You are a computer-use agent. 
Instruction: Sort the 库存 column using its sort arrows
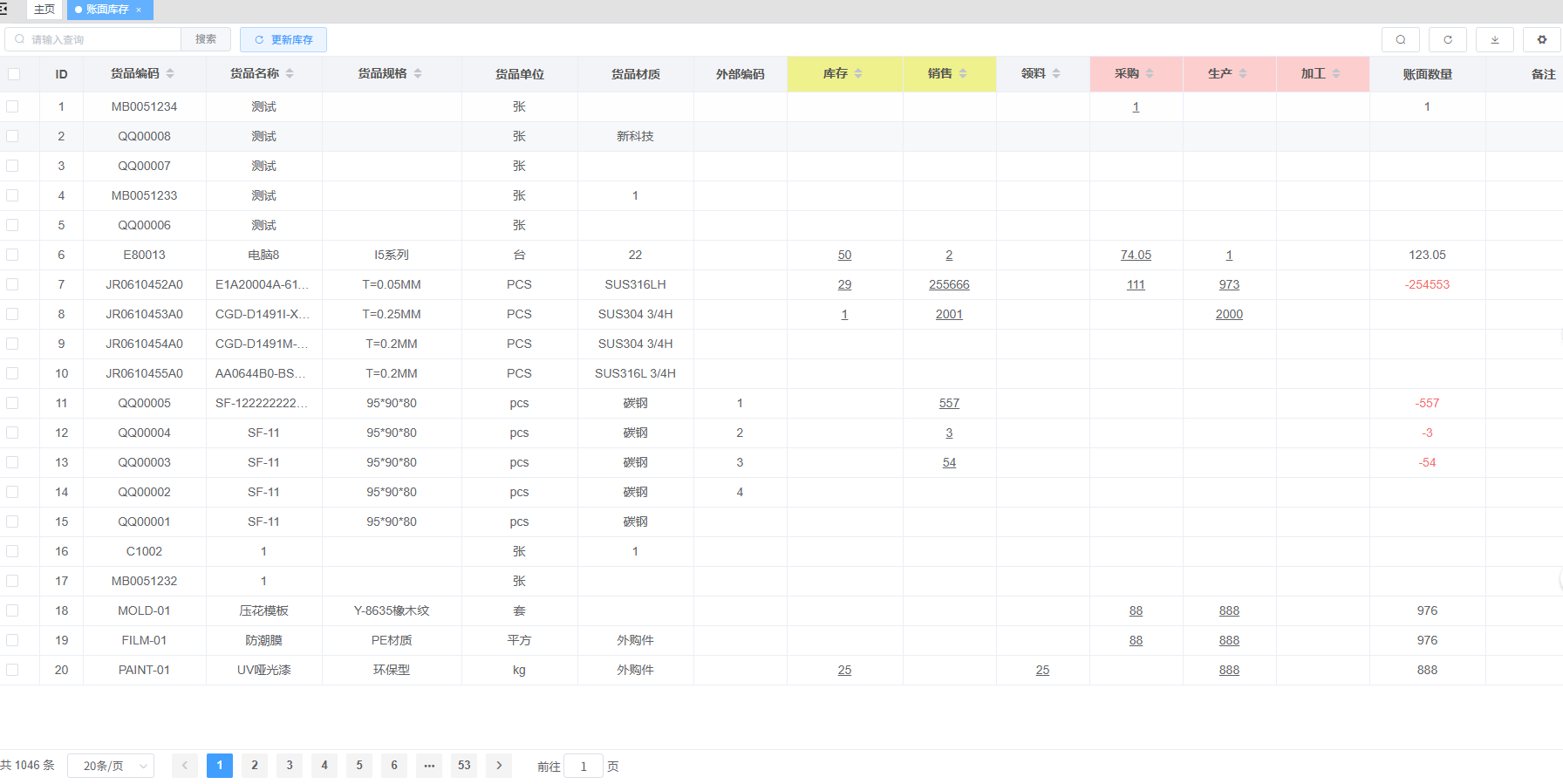click(x=858, y=74)
